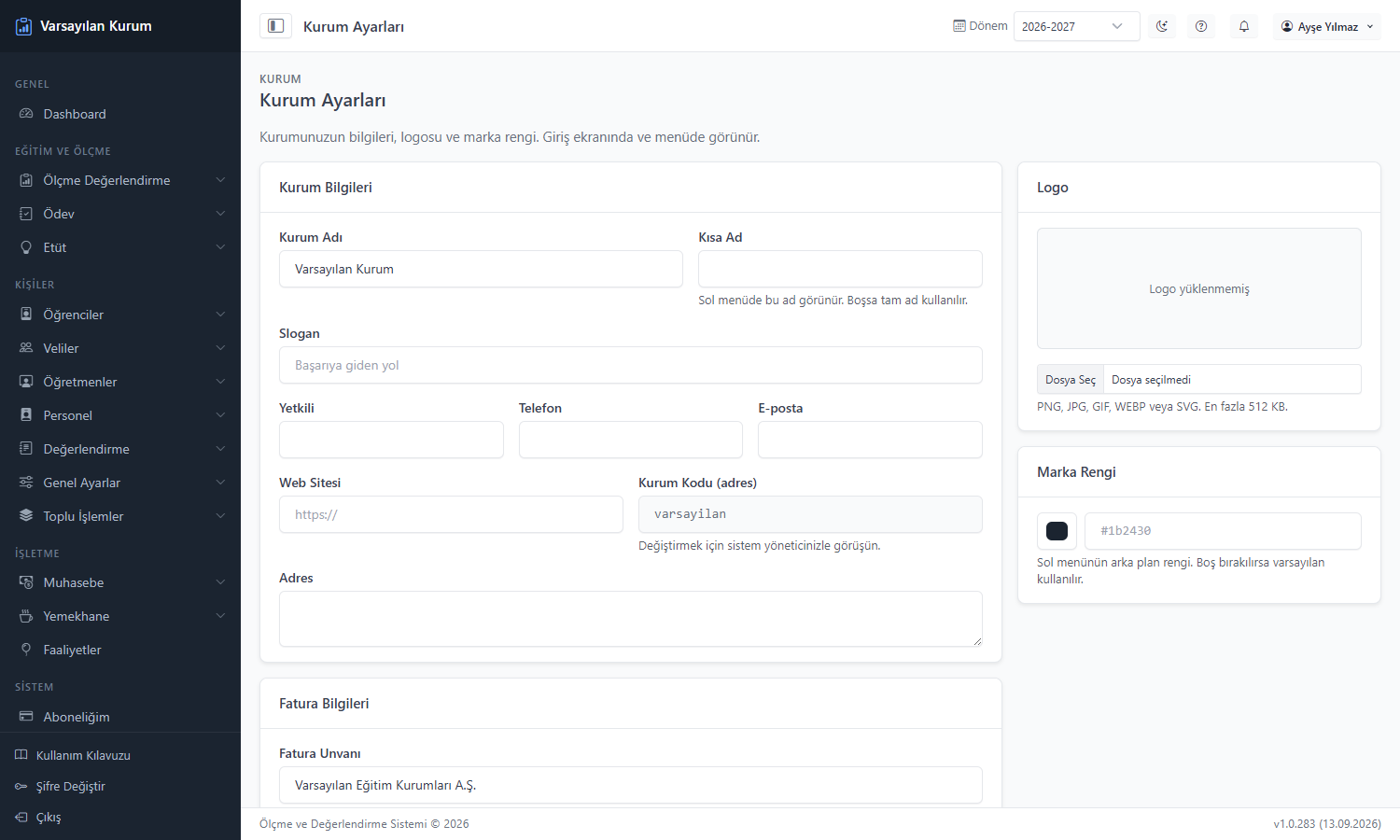This screenshot has height=840, width=1400.
Task: Click the Kurum Adı input field
Action: [x=481, y=269]
